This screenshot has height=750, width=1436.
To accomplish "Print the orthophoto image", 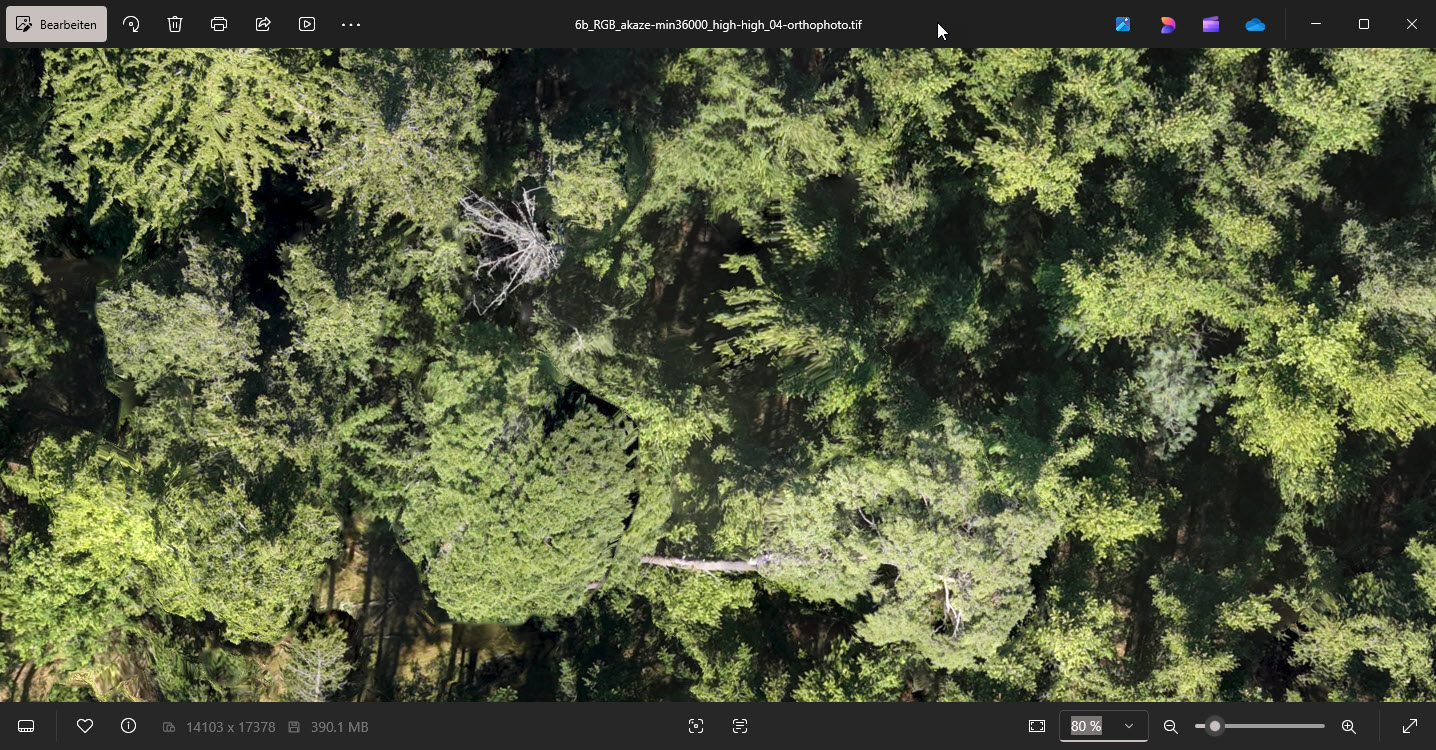I will [218, 24].
